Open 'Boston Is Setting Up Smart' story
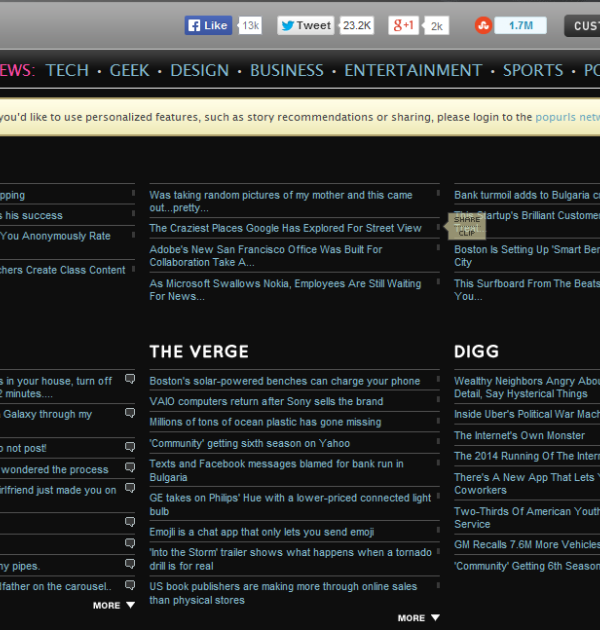The width and height of the screenshot is (600, 630). tap(527, 256)
